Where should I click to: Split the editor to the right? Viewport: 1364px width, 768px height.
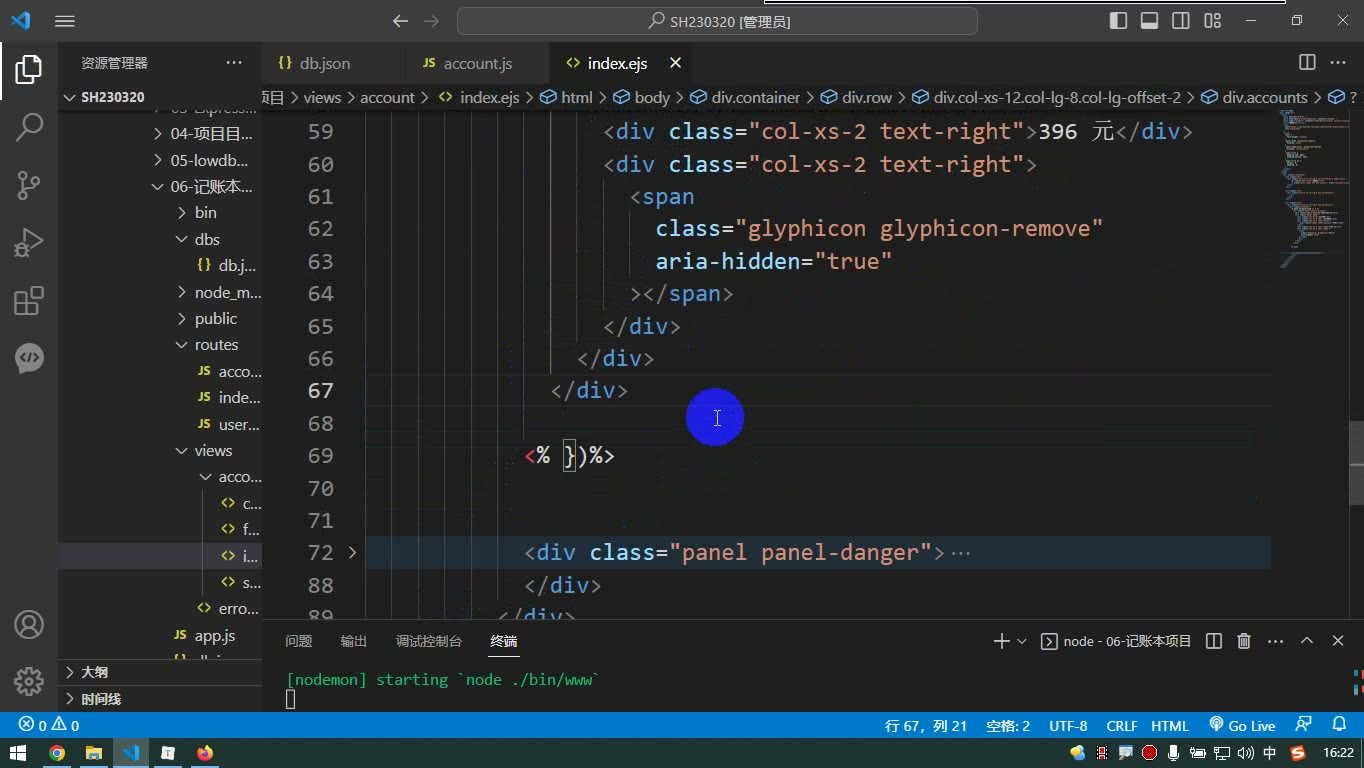[1307, 62]
